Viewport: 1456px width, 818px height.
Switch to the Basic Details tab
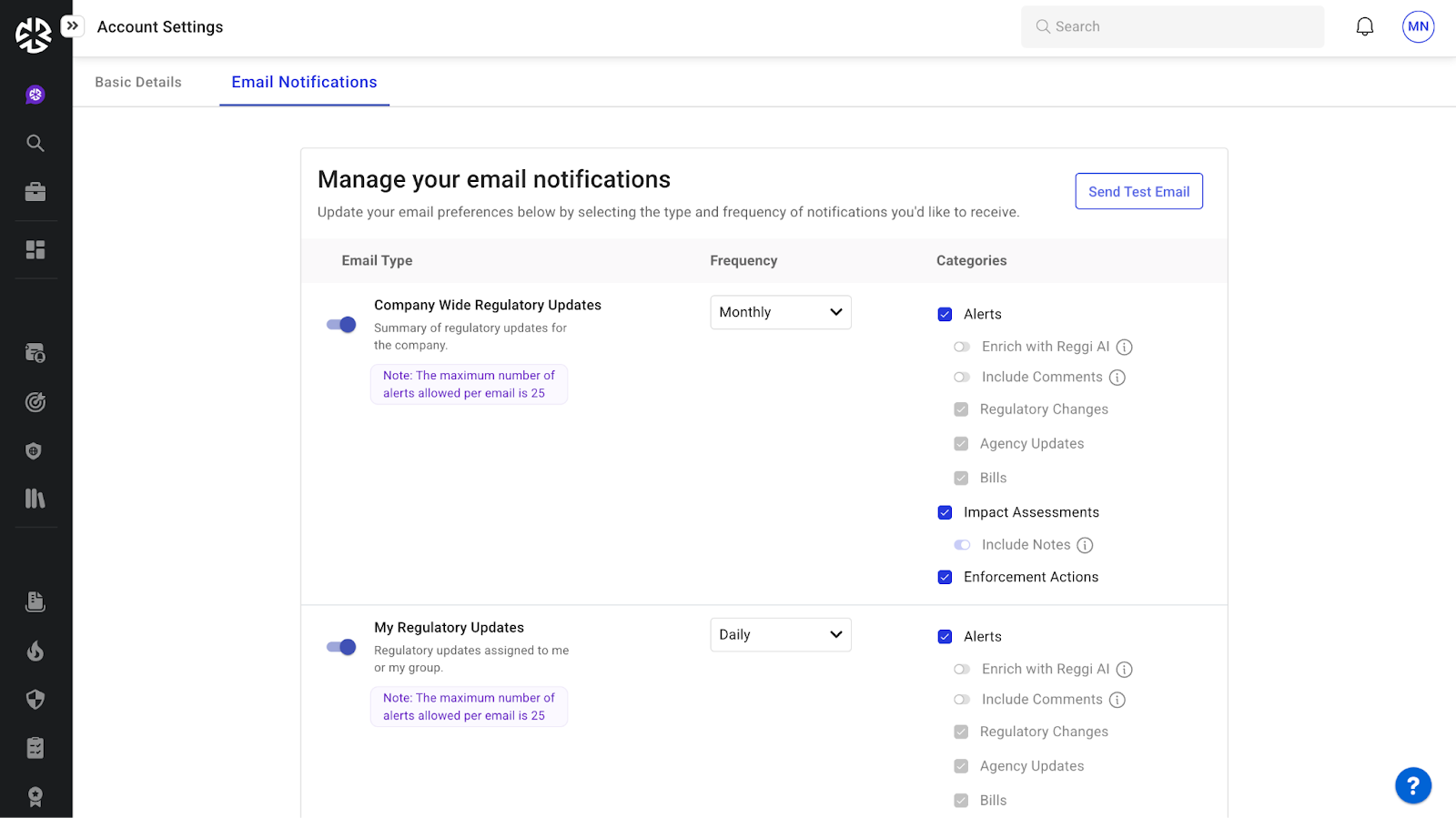tap(138, 82)
